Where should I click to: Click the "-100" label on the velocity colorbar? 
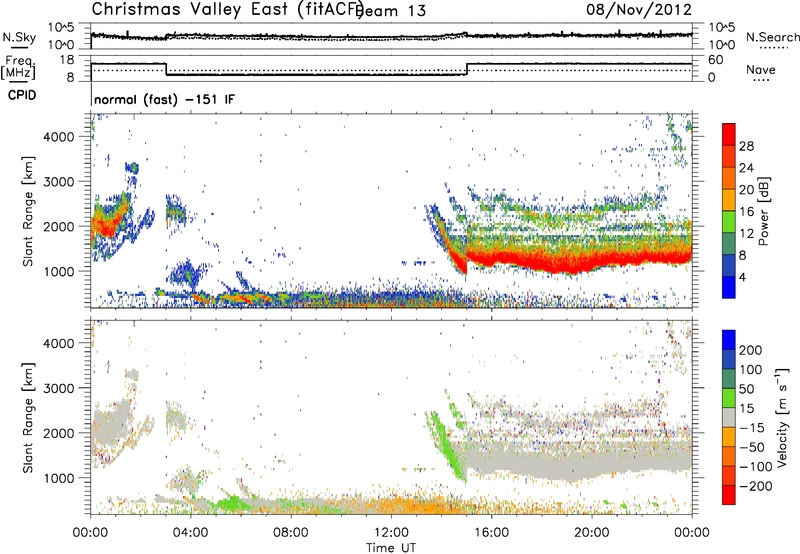pos(755,467)
